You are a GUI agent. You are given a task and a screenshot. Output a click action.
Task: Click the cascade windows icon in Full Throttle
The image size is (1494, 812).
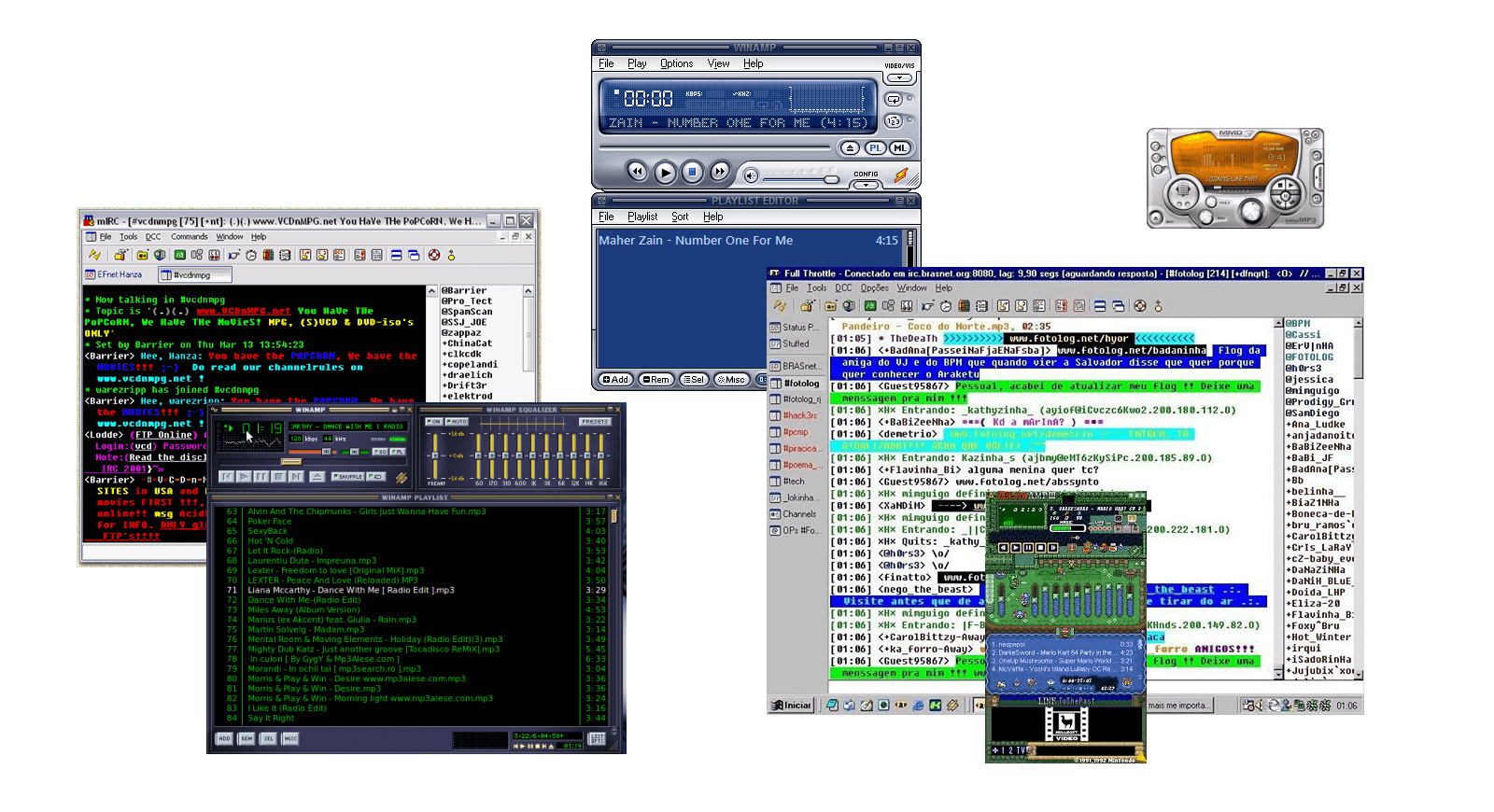click(x=1118, y=306)
